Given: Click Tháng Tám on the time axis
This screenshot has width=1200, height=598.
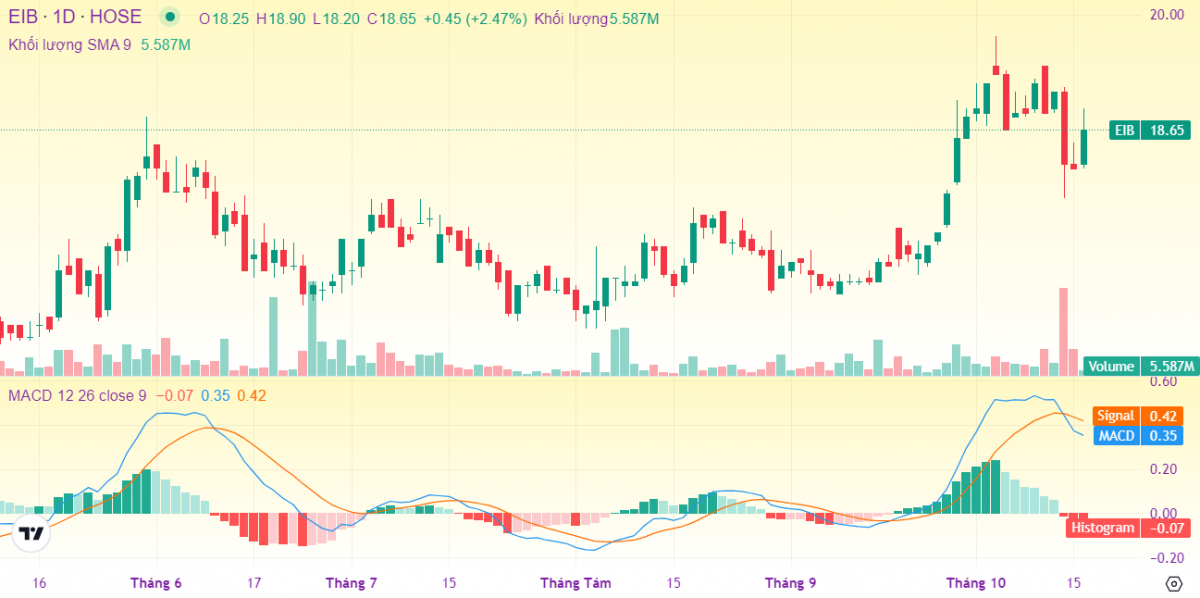Looking at the screenshot, I should [575, 583].
